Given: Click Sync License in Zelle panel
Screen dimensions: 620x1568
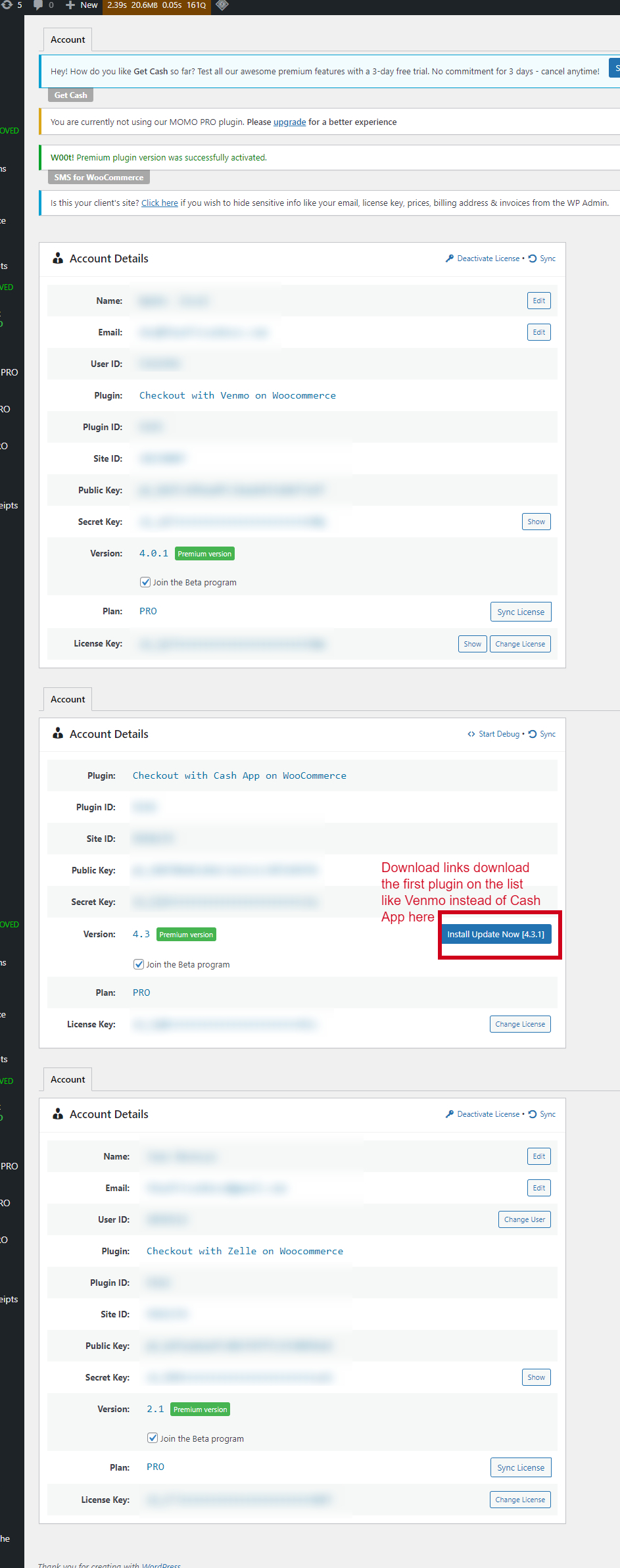Looking at the screenshot, I should [x=521, y=1467].
